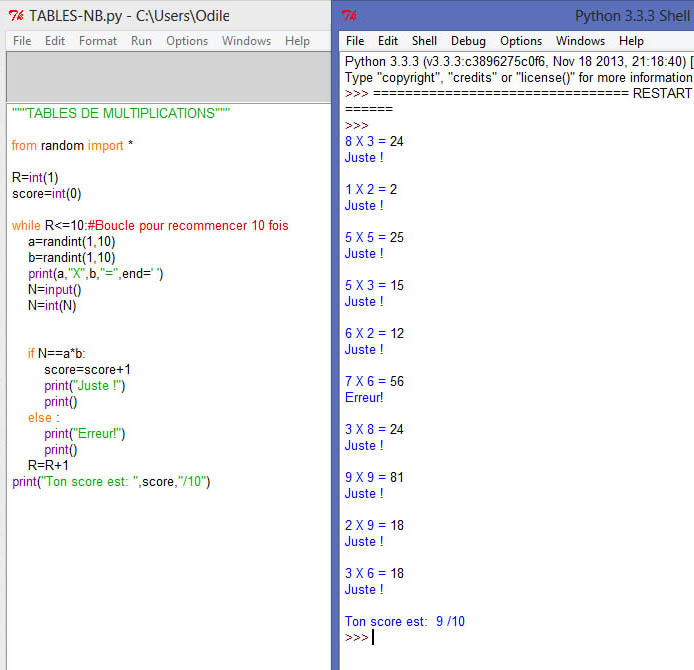Click the '3 X 6 = 18' shell output
The width and height of the screenshot is (694, 670).
(x=374, y=573)
